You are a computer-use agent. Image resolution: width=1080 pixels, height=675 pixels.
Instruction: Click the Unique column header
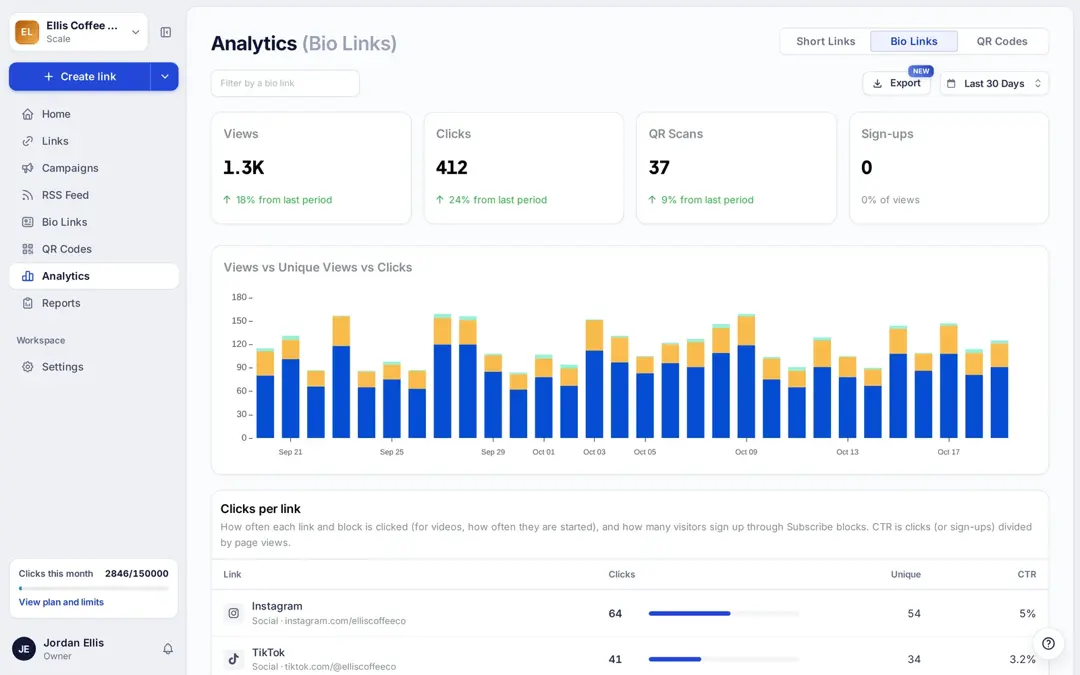[x=906, y=574]
